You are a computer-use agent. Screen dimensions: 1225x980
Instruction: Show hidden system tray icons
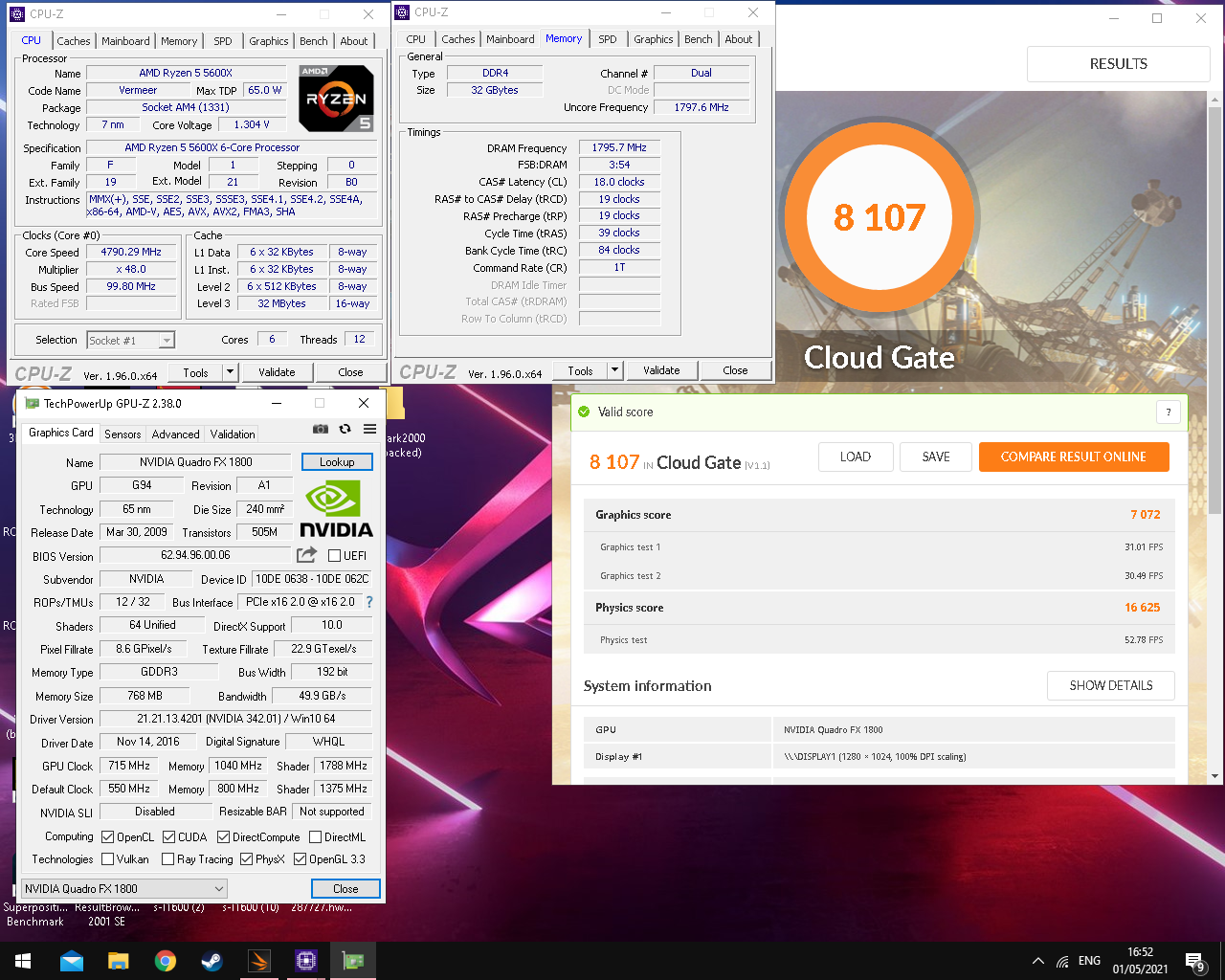(x=1037, y=961)
